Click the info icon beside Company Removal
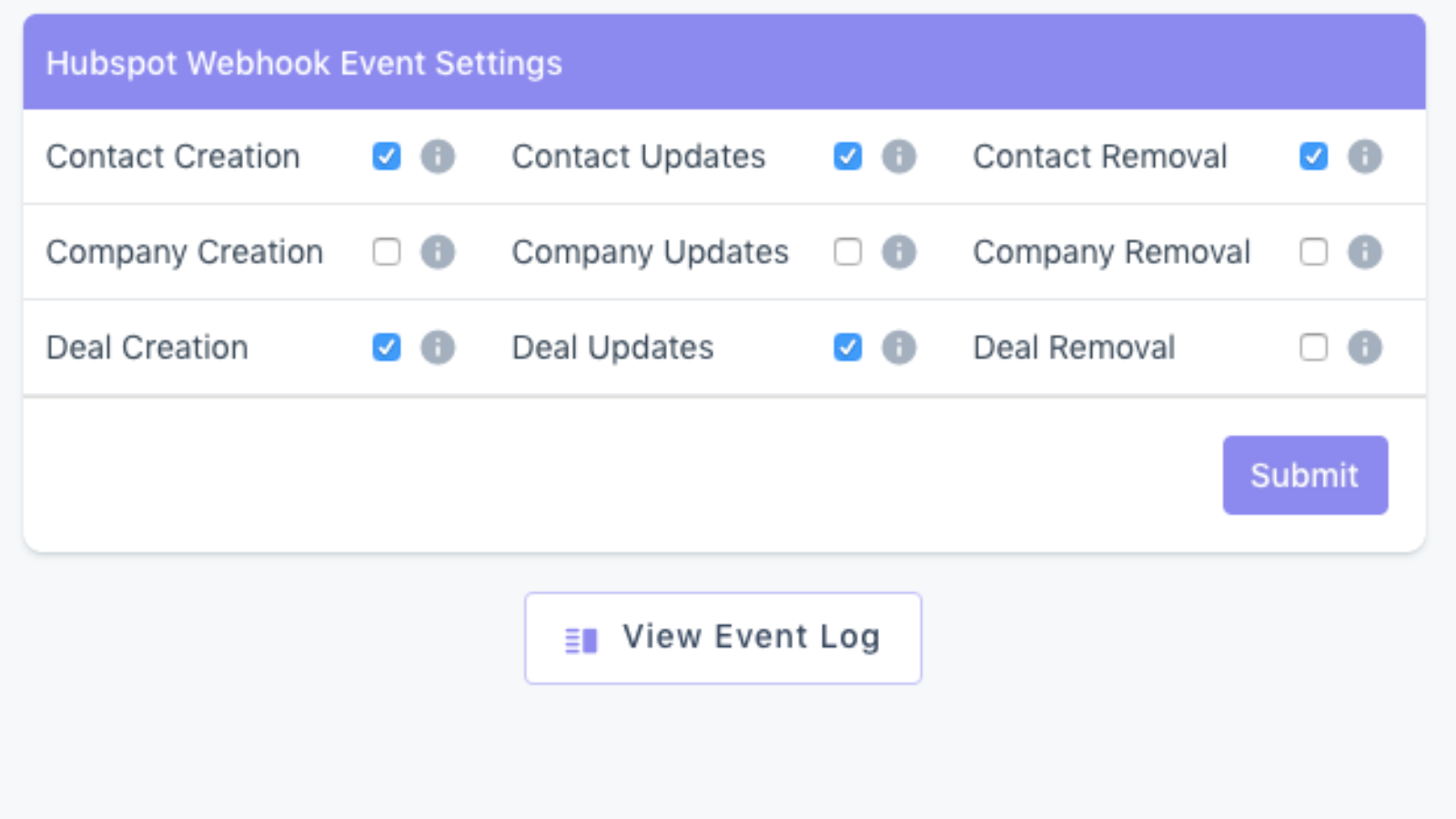 [1364, 252]
